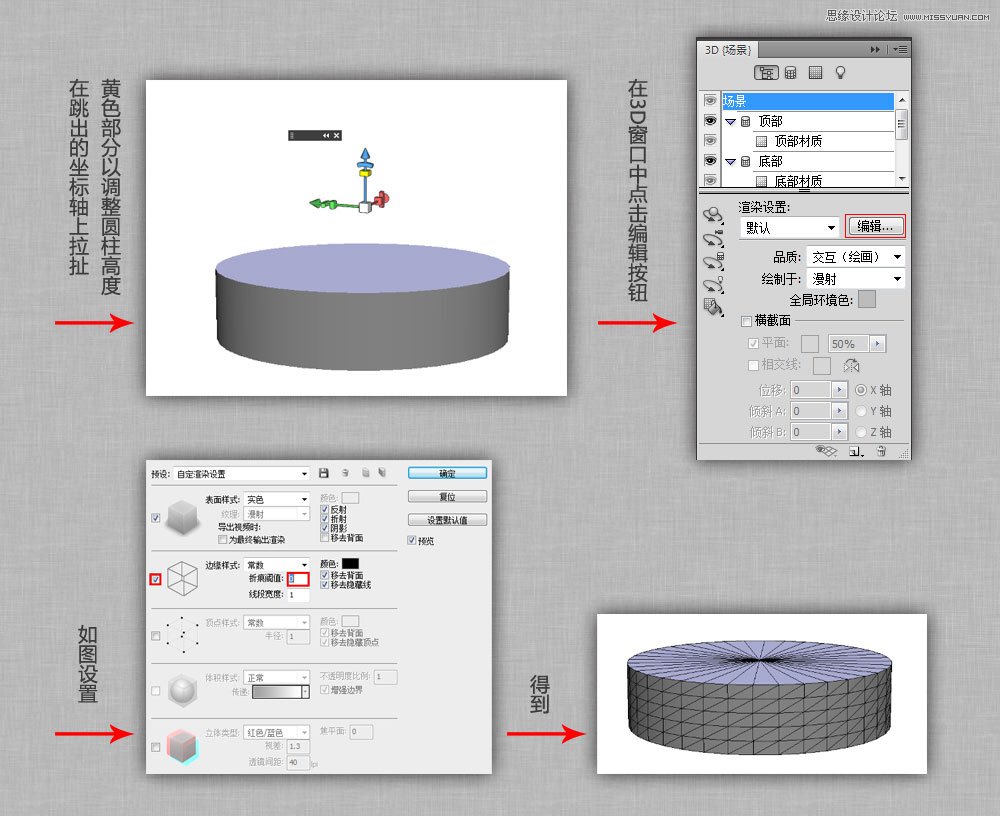Viewport: 1000px width, 816px height.
Task: Open the 预设 preset dropdown
Action: 241,473
